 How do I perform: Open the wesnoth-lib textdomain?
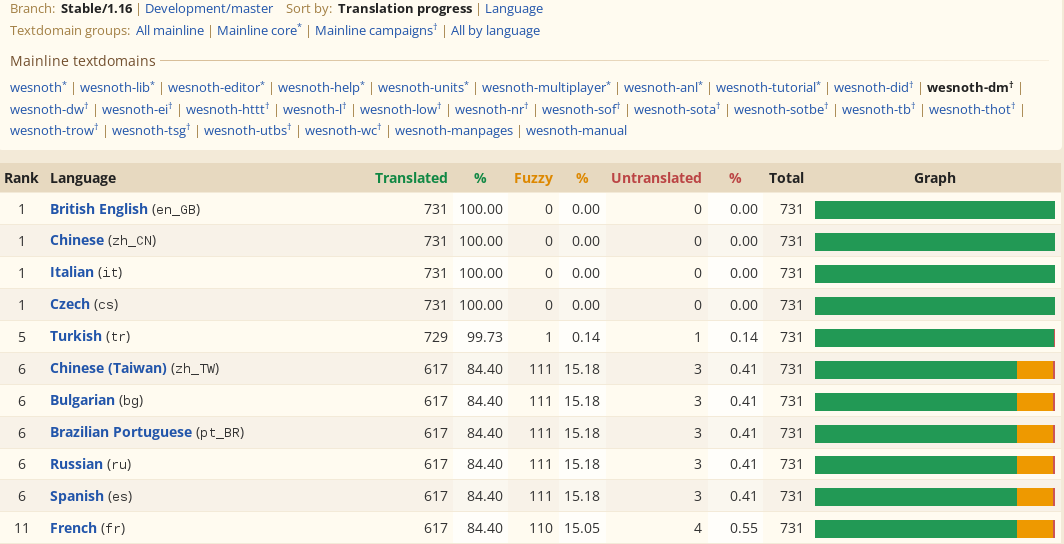point(117,88)
